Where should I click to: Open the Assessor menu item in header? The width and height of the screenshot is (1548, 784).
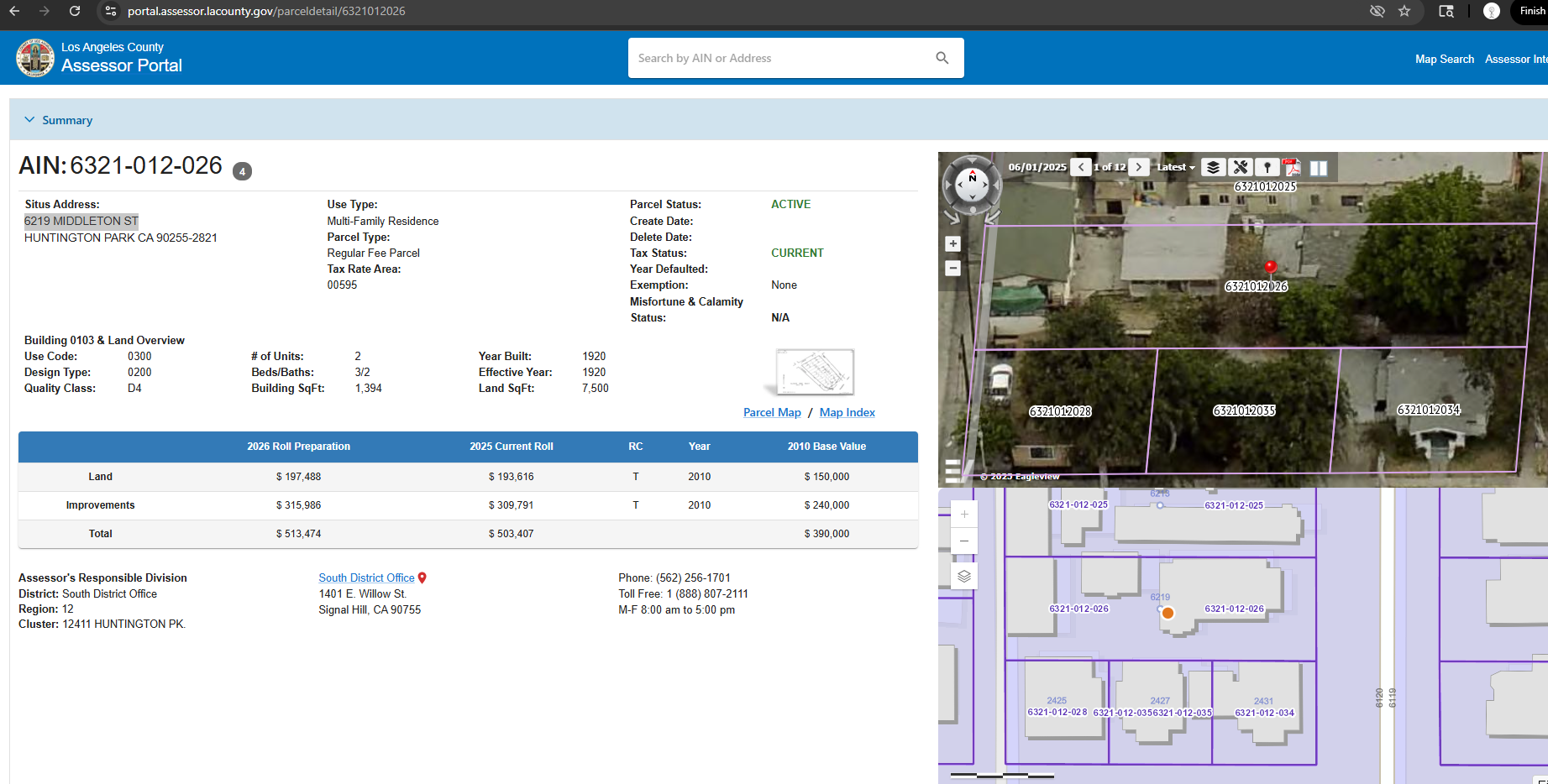(x=1514, y=59)
